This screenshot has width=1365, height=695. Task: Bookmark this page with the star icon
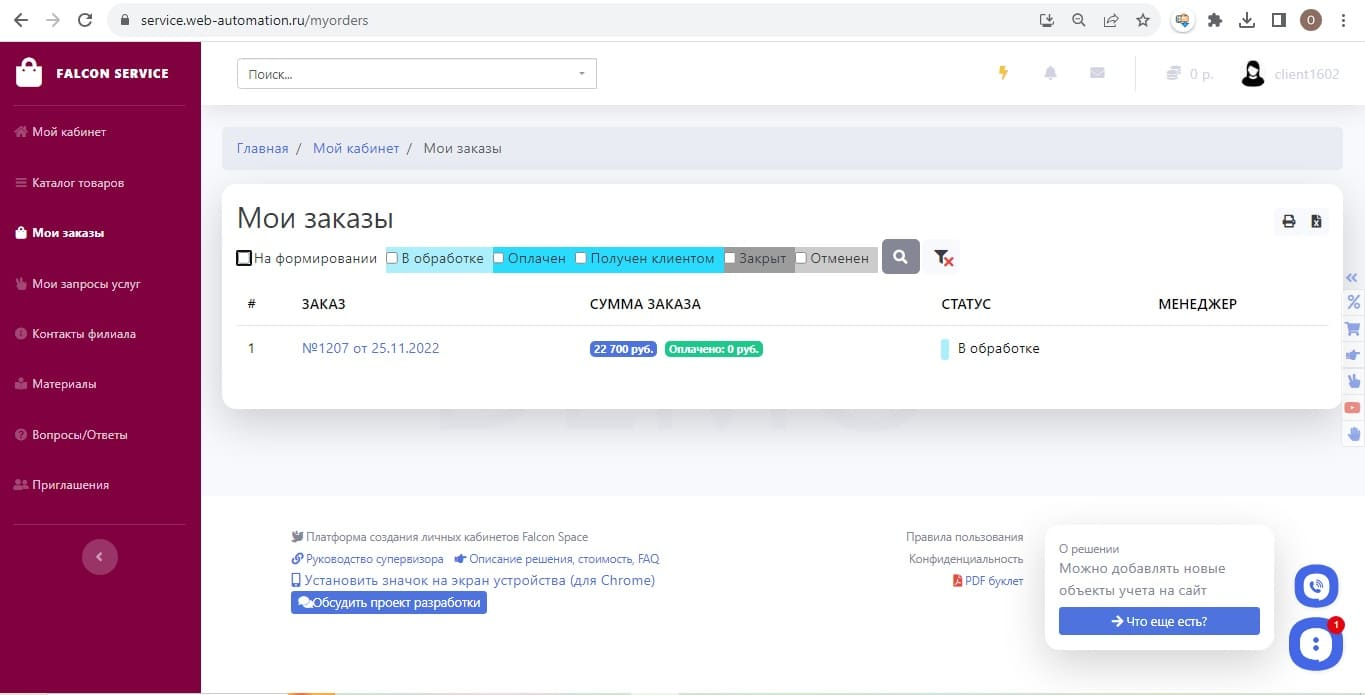tap(1143, 20)
